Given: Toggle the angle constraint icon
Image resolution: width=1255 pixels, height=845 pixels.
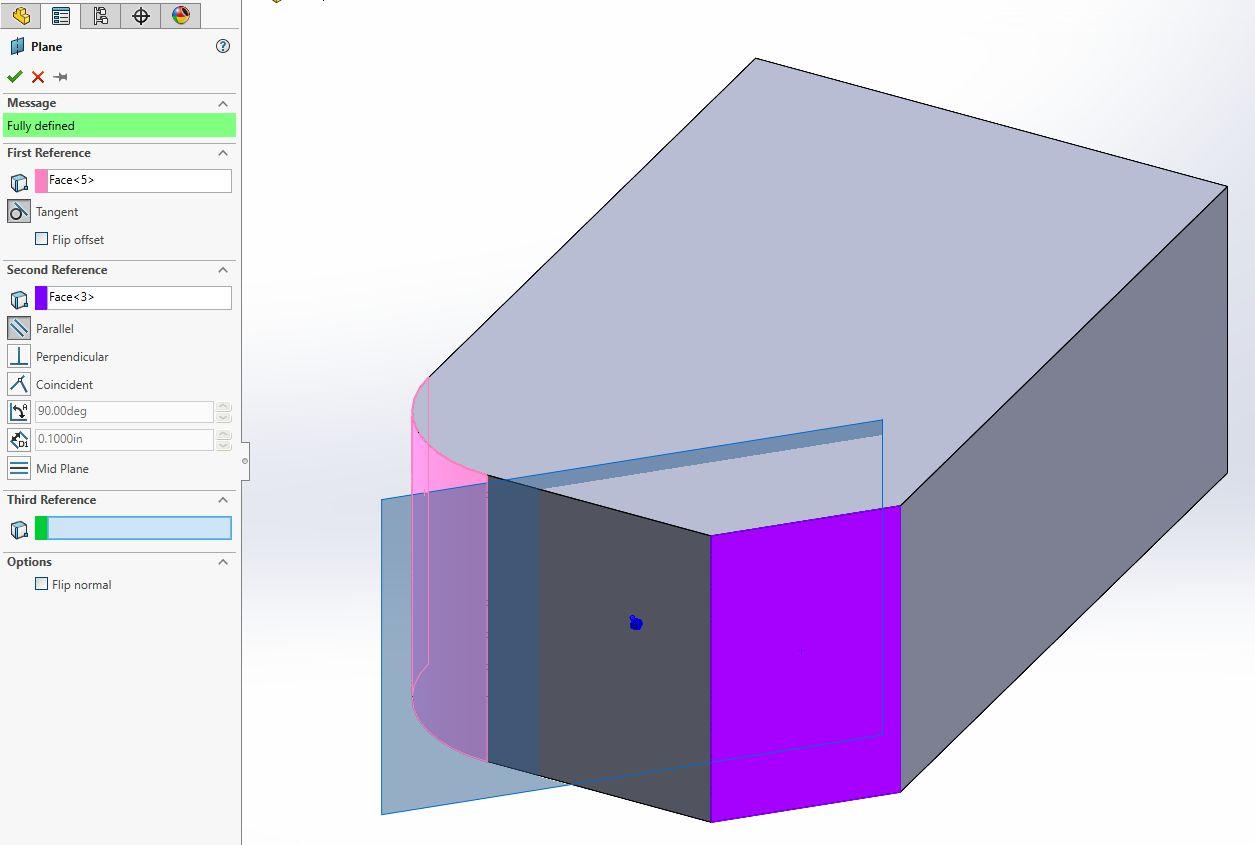Looking at the screenshot, I should coord(19,411).
